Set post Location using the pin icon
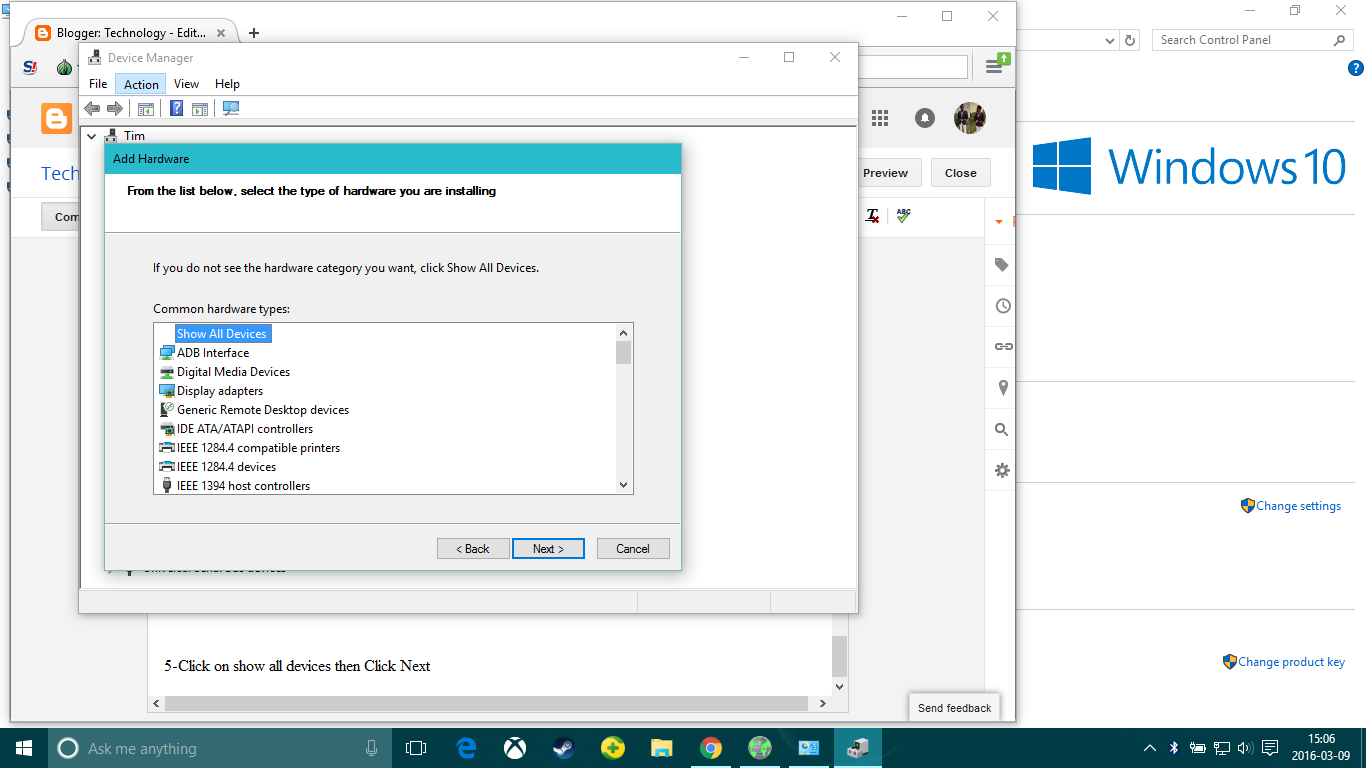 [x=1000, y=388]
